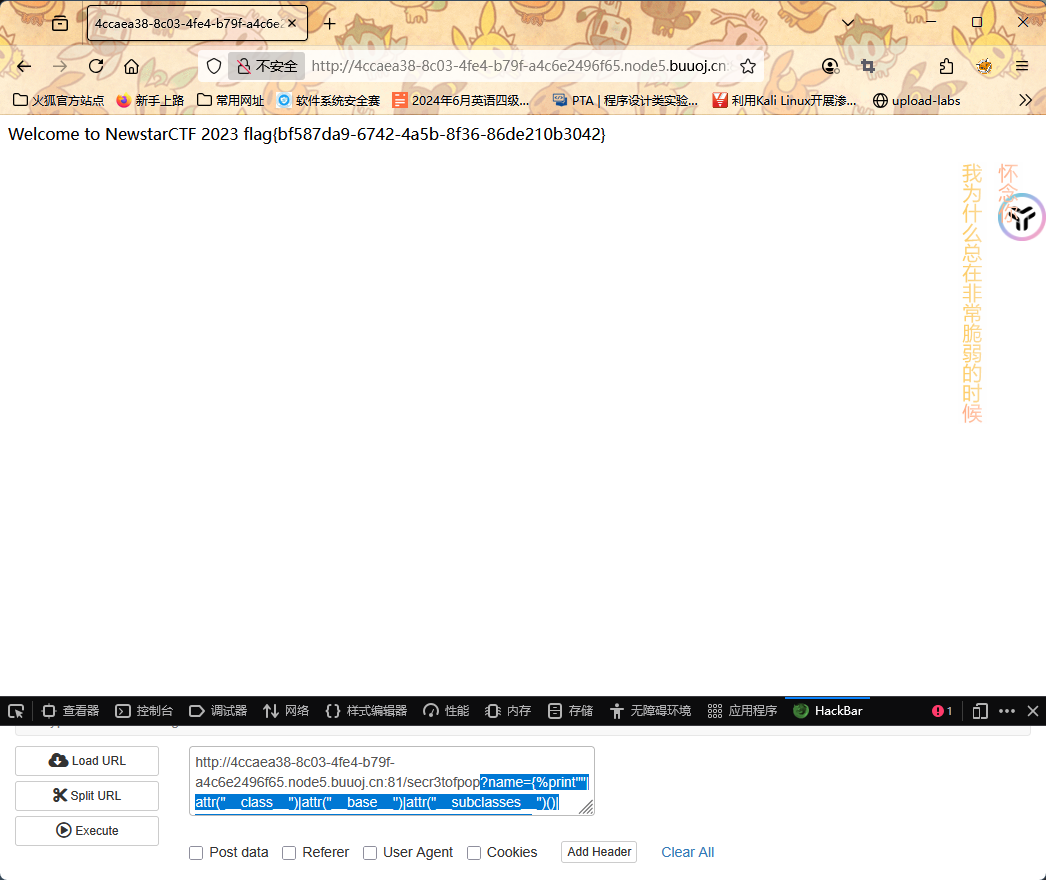Click the screenshot crop toolbar icon
The image size is (1046, 880).
tap(868, 66)
